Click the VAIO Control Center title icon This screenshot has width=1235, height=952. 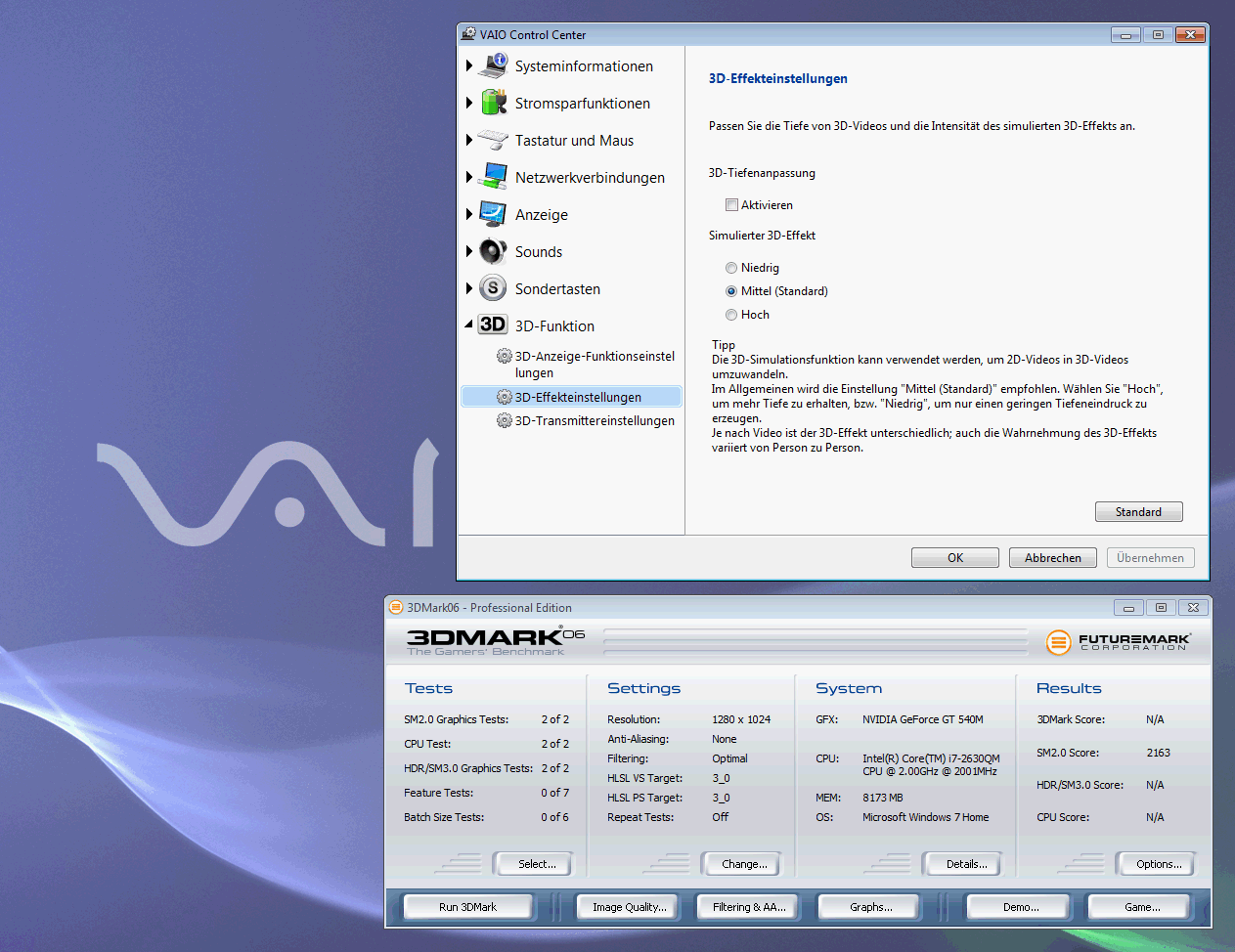pyautogui.click(x=468, y=34)
